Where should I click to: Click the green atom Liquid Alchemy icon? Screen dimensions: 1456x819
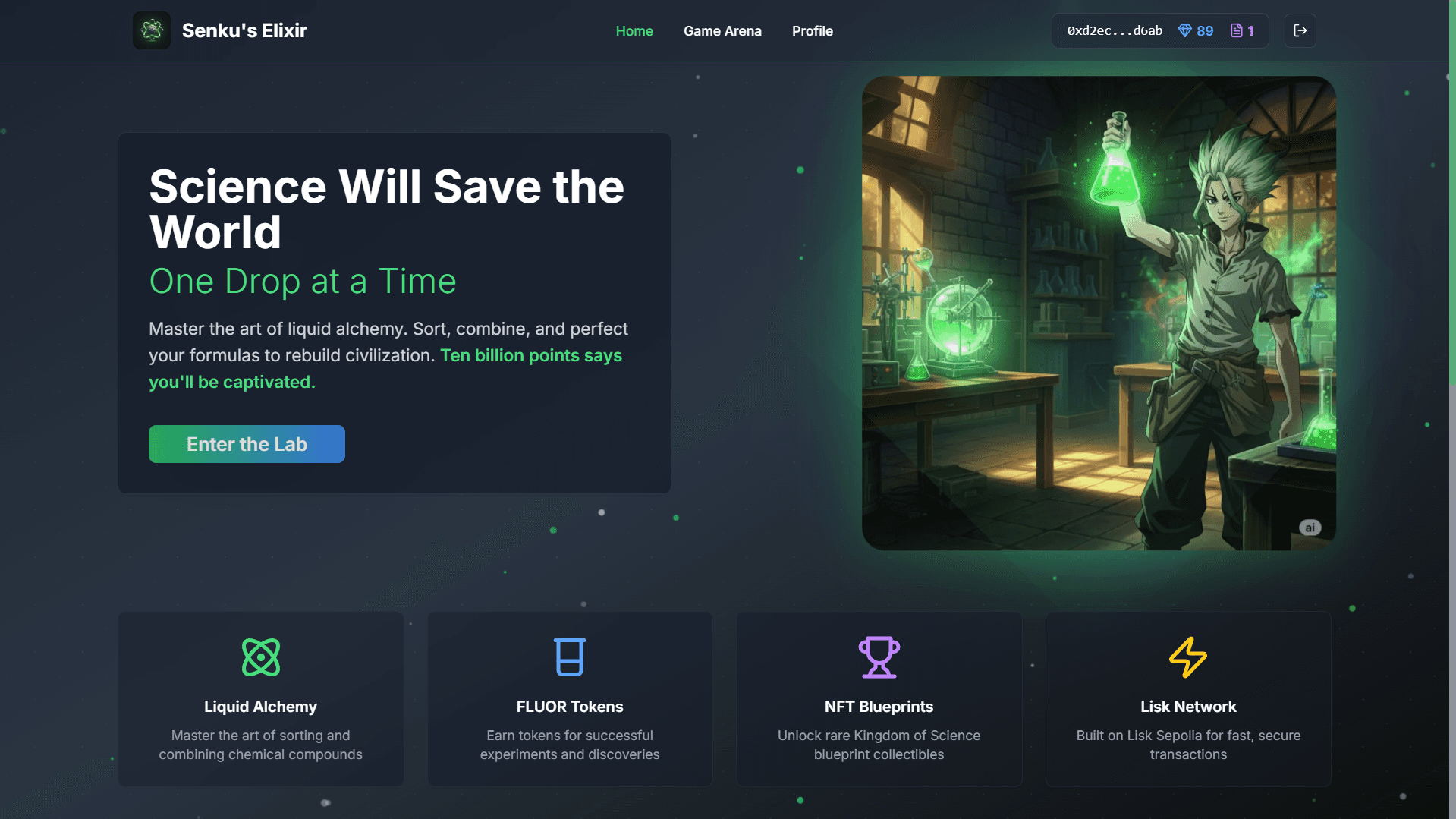pyautogui.click(x=260, y=657)
